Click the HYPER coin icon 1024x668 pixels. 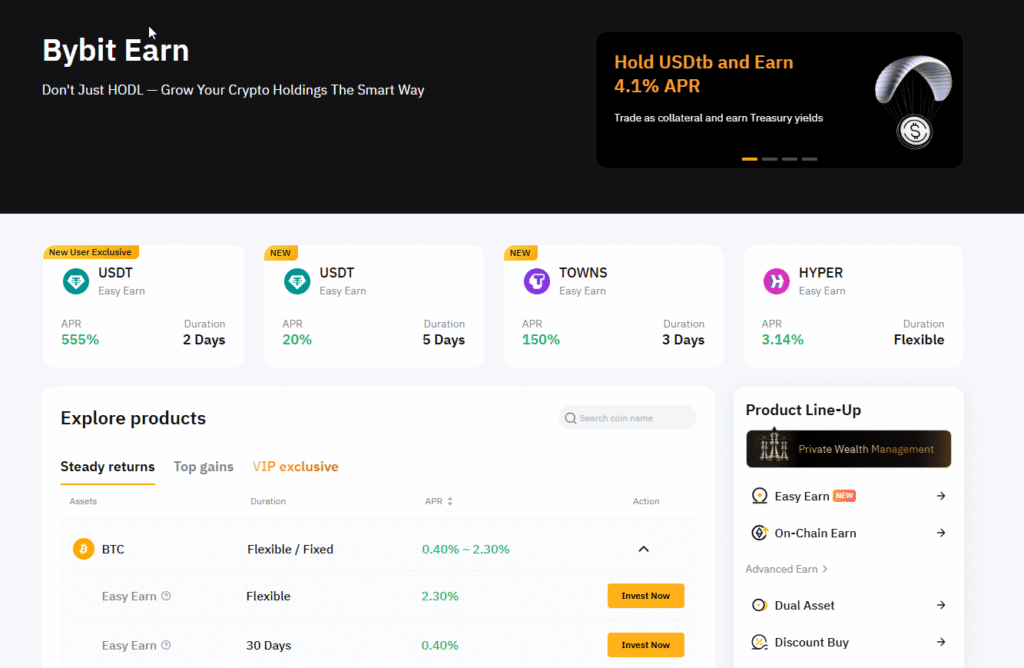[x=776, y=281]
